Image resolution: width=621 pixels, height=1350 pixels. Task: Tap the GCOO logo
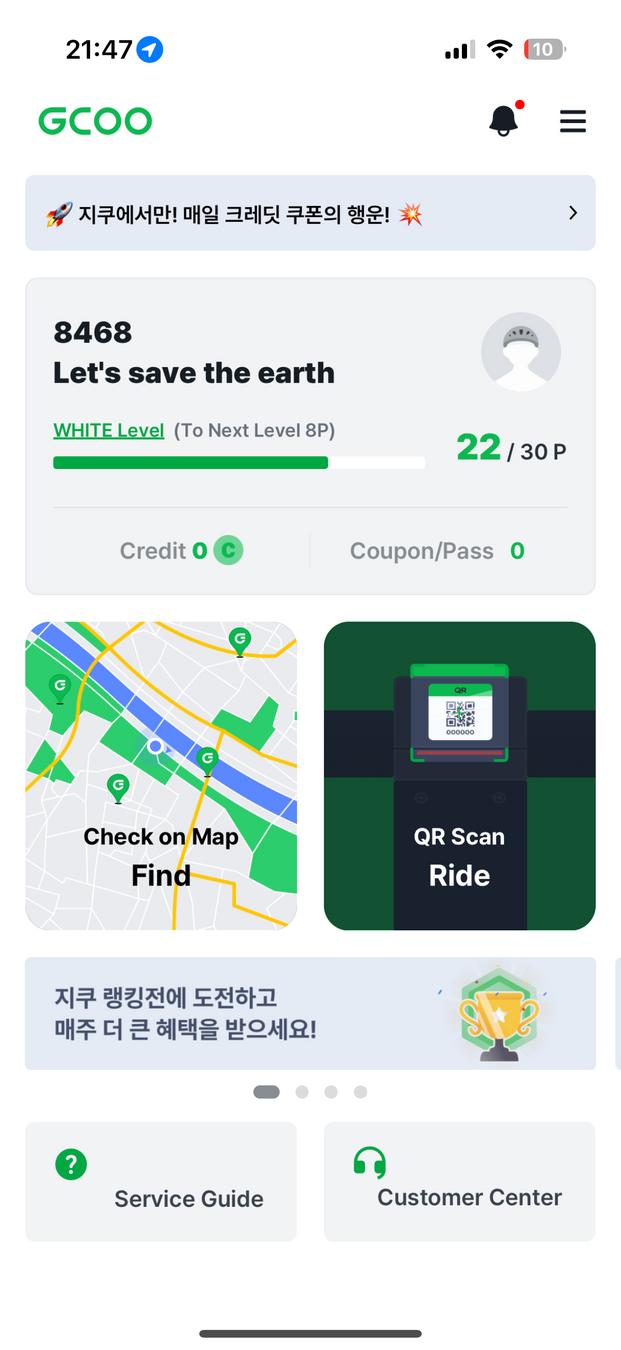(95, 121)
